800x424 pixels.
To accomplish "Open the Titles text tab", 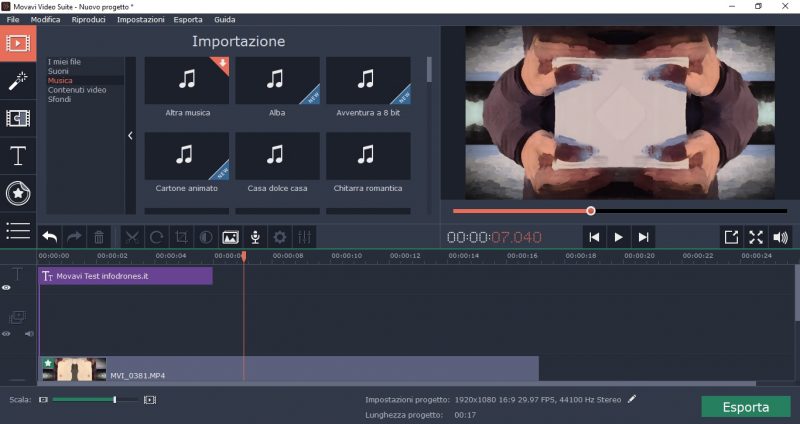I will [18, 156].
